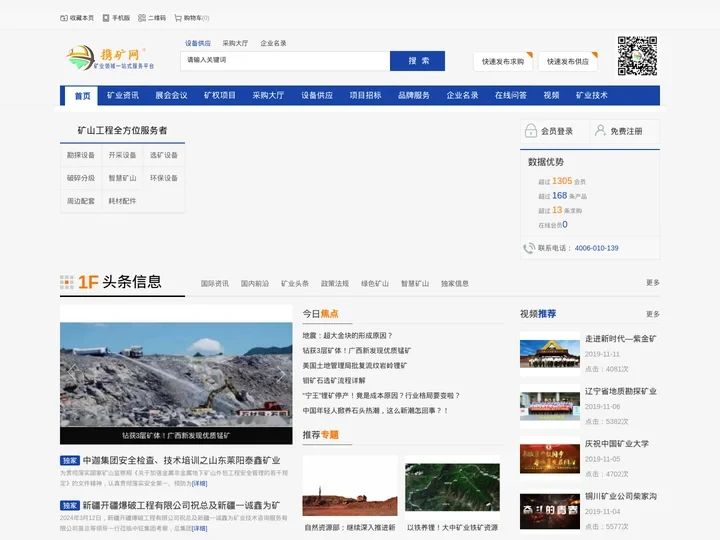The image size is (720, 540).
Task: Select 周边配套 category
Action: click(81, 201)
